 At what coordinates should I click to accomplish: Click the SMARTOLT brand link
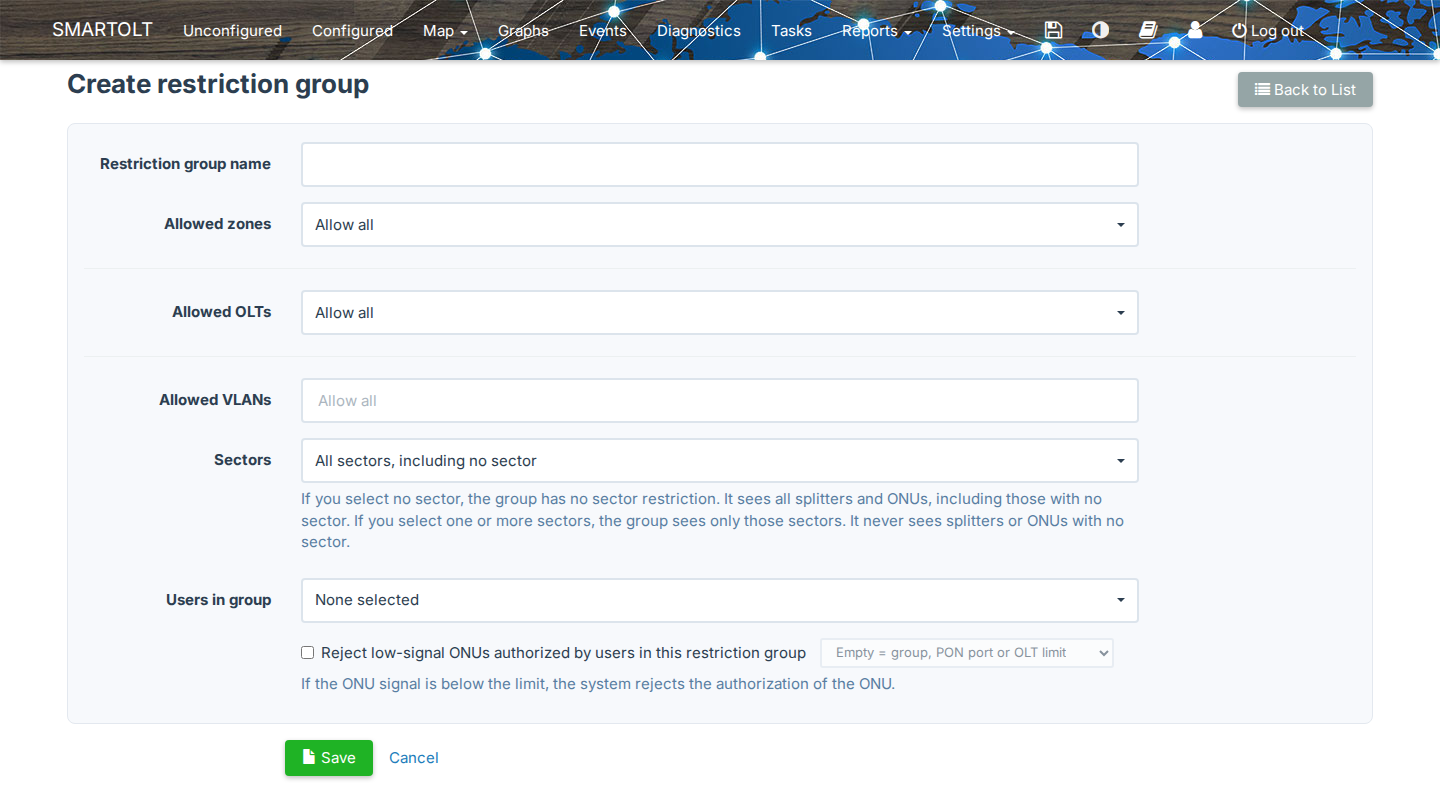click(x=102, y=30)
